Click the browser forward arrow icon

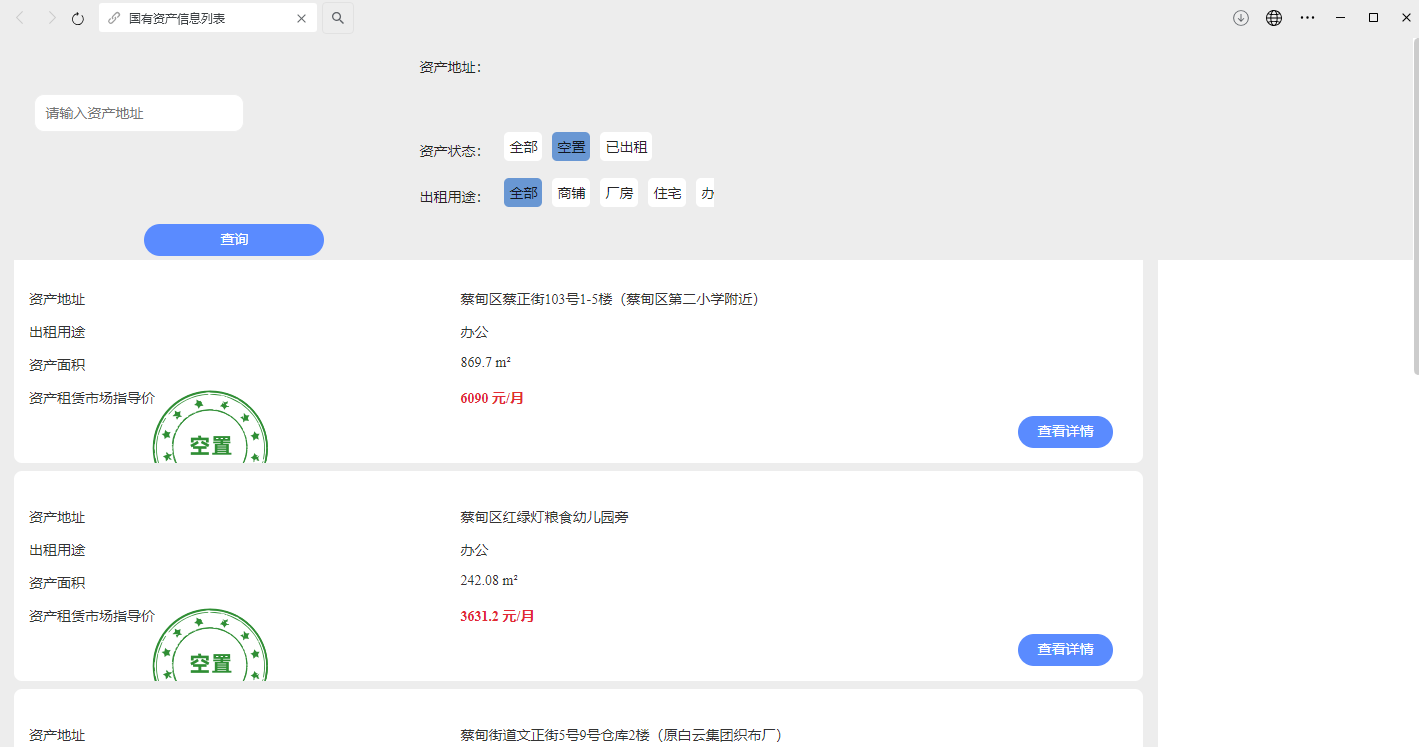[51, 18]
